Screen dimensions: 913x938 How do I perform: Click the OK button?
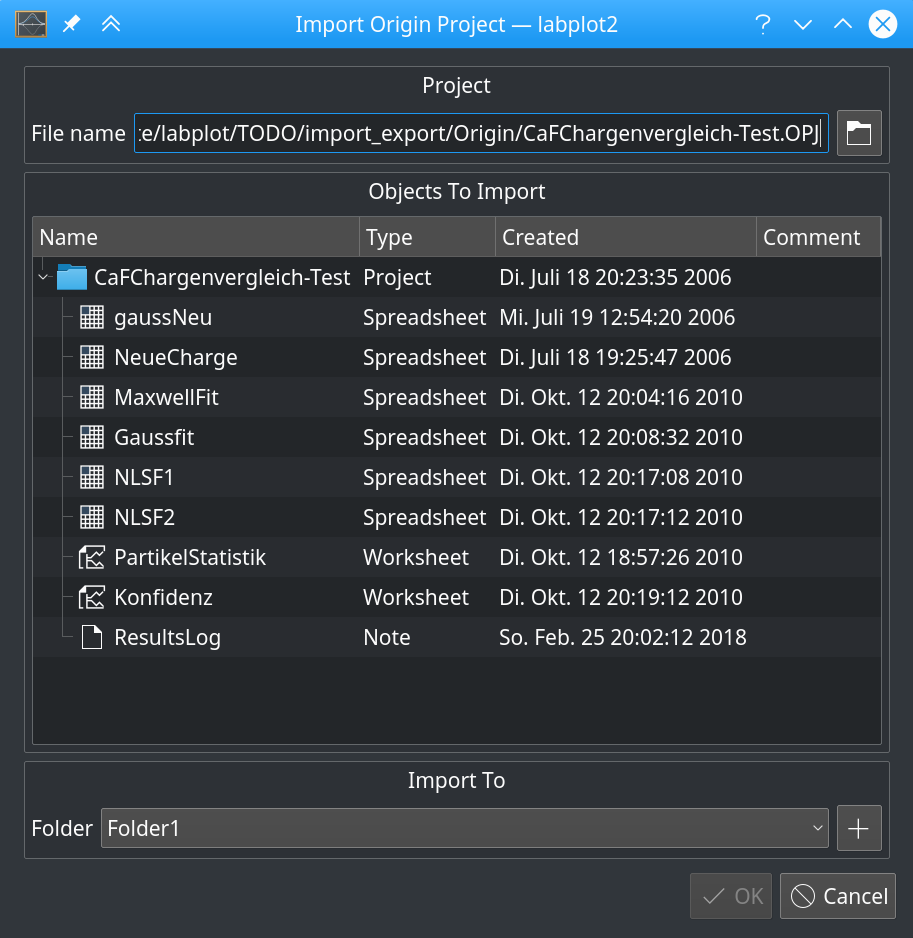tap(730, 895)
